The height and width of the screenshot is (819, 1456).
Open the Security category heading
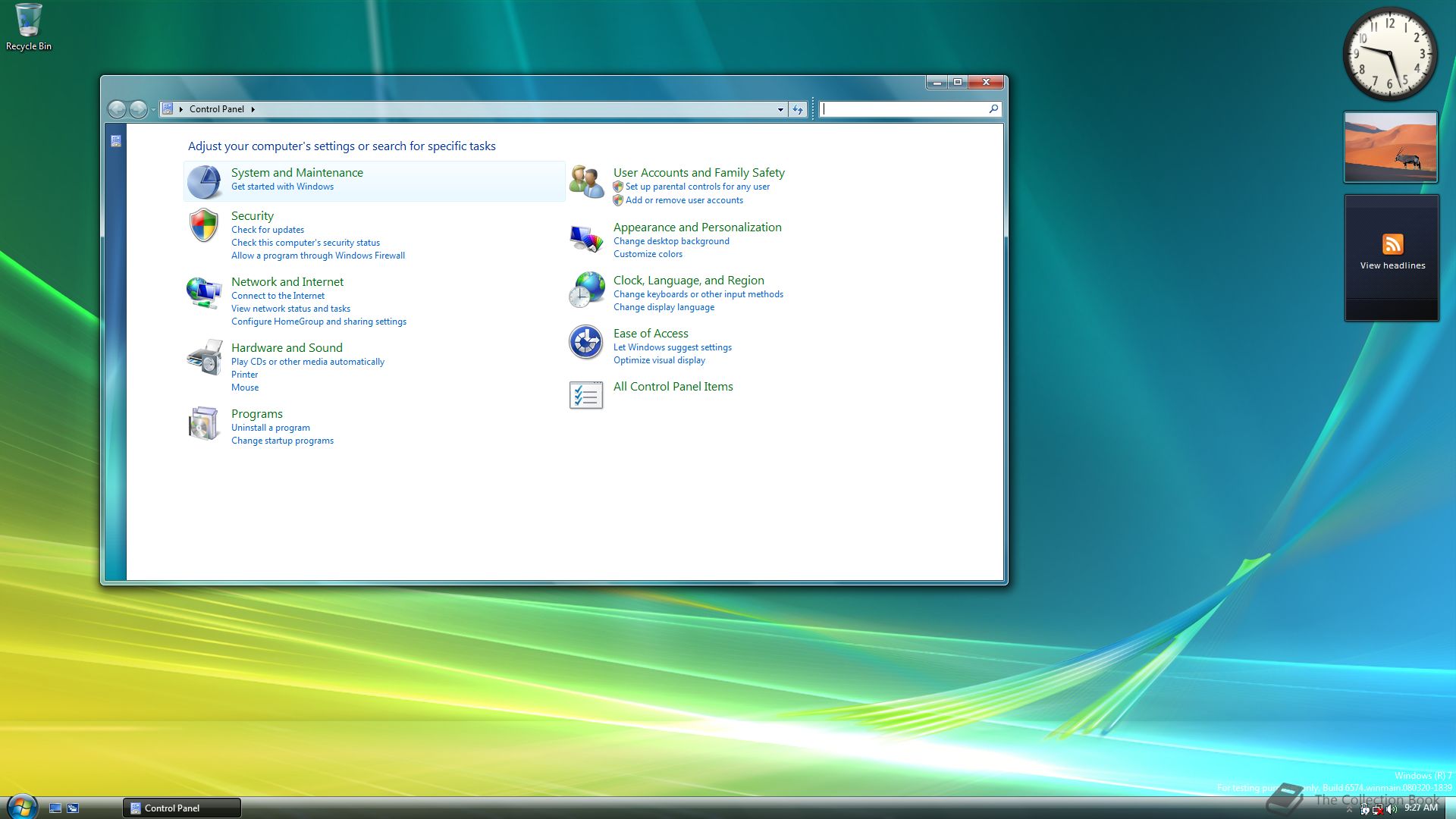253,216
